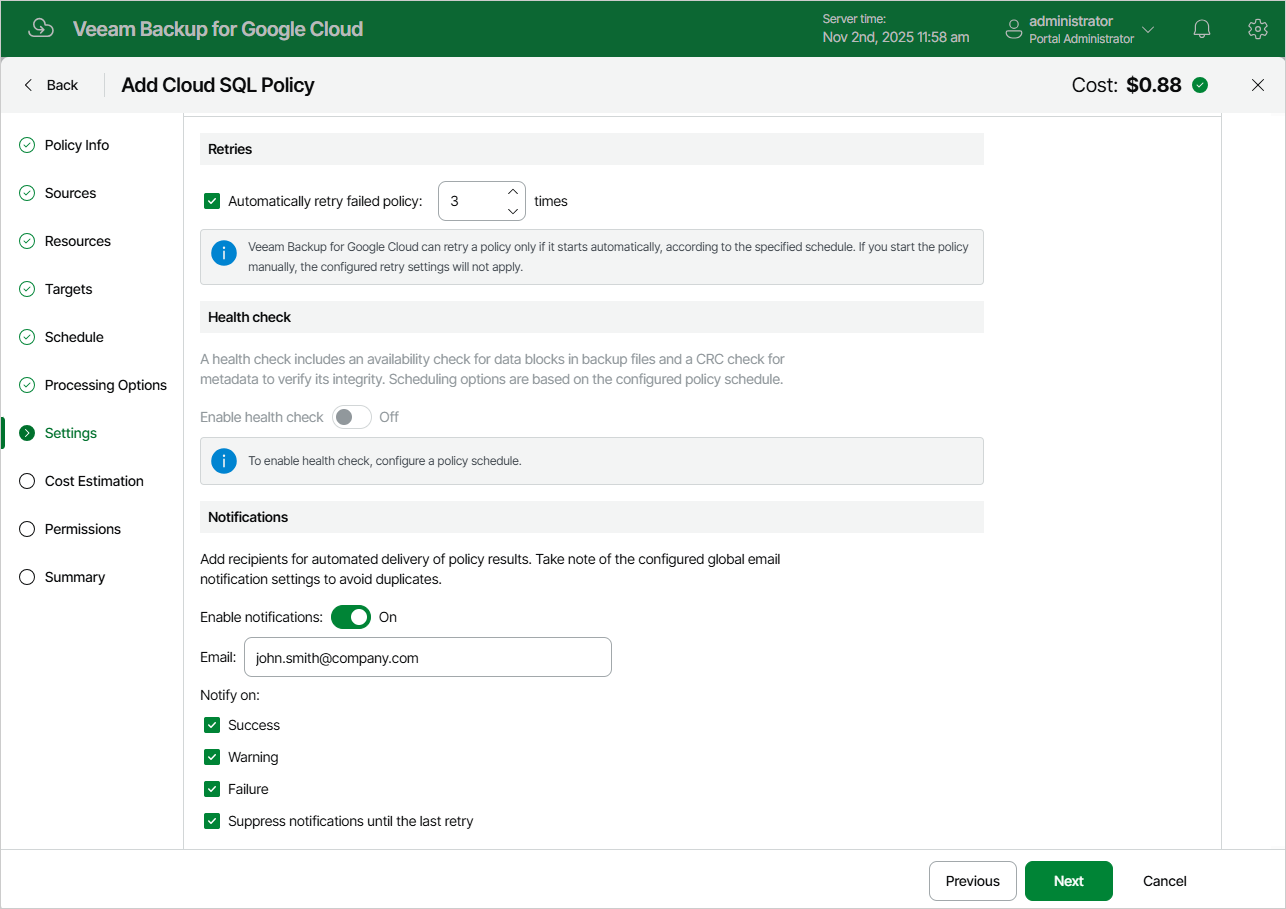Go to the Resources step
This screenshot has height=909, width=1286.
click(x=78, y=241)
